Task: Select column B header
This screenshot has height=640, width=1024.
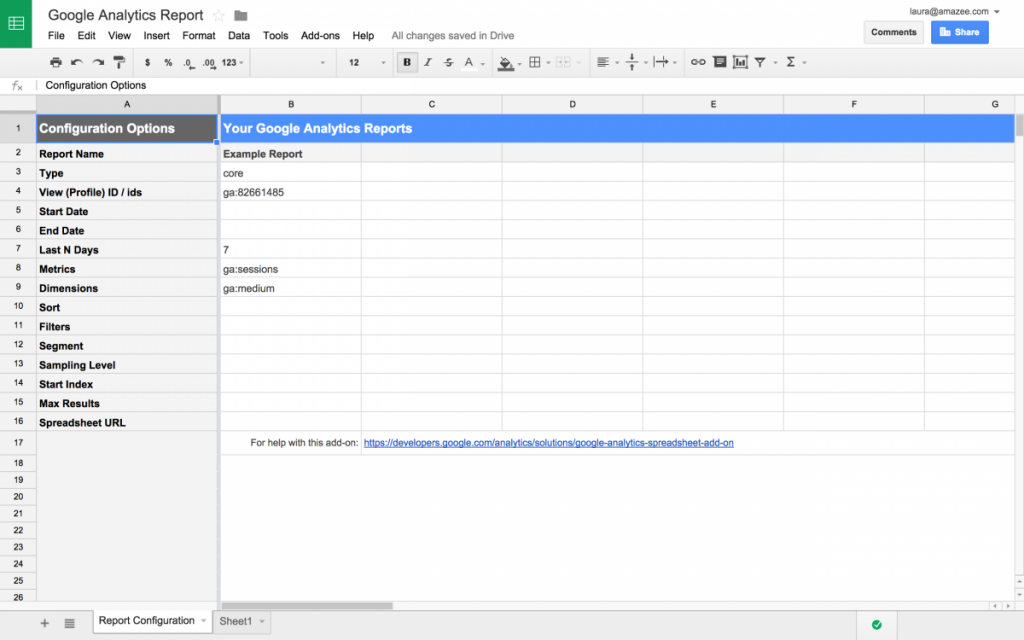Action: pyautogui.click(x=291, y=104)
